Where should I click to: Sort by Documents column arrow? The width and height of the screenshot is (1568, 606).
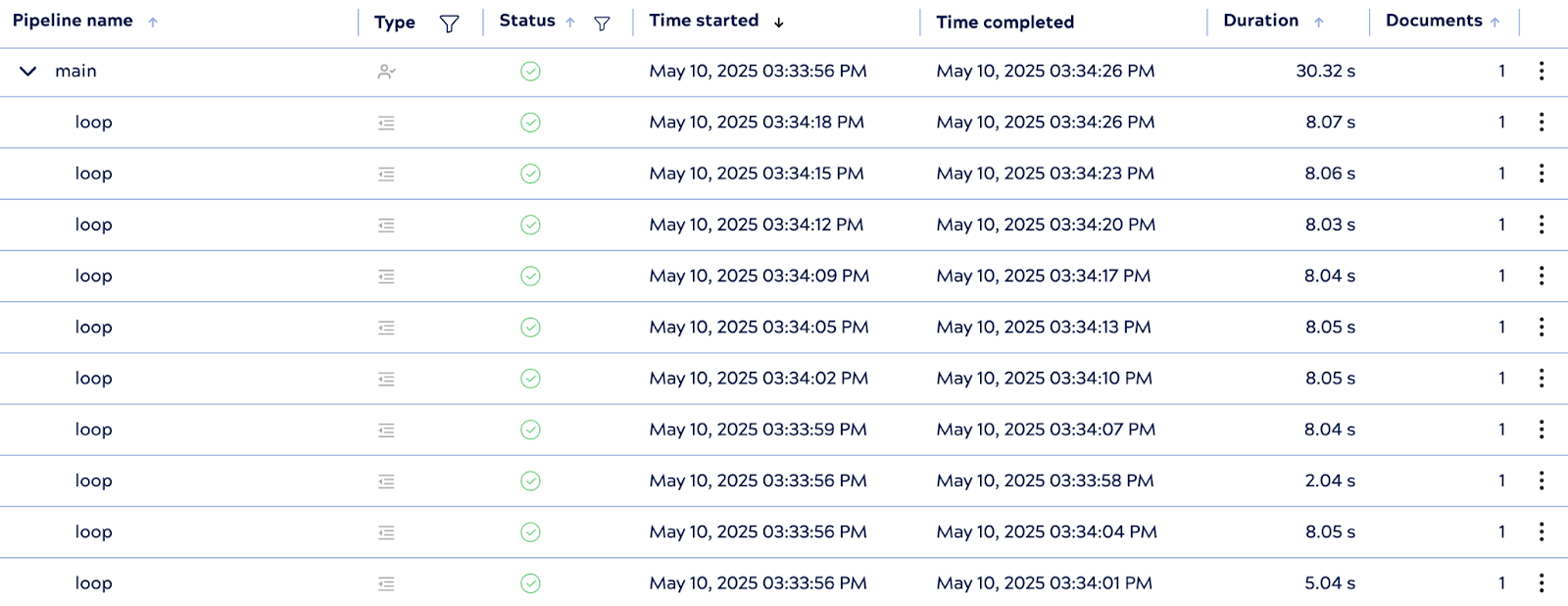(x=1494, y=23)
